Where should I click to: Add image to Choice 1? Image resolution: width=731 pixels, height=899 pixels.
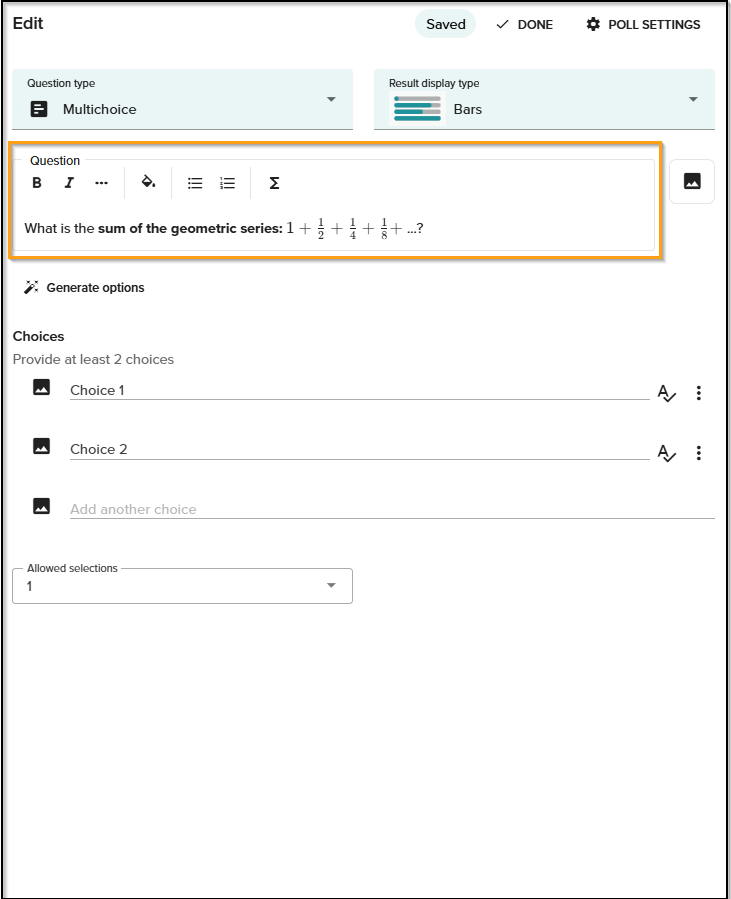coord(41,388)
